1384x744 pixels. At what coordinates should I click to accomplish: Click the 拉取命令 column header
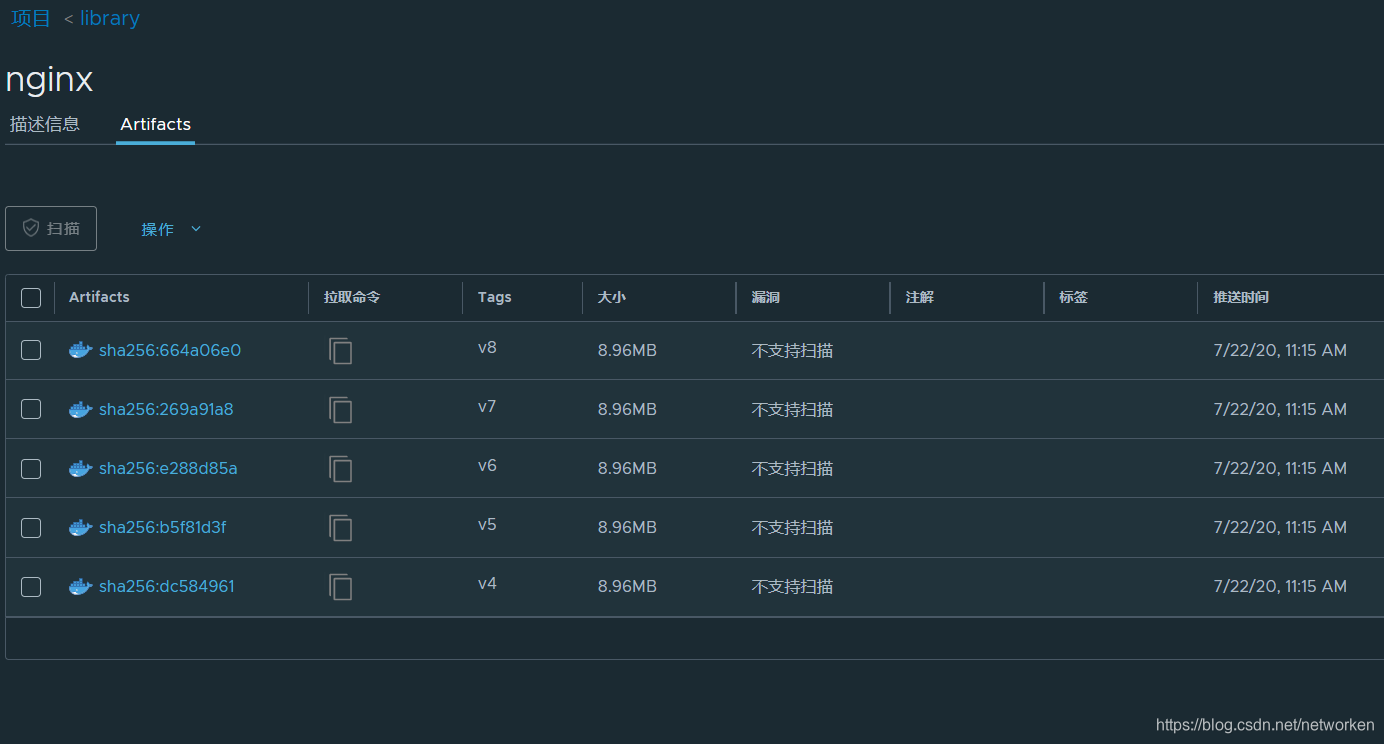point(352,297)
